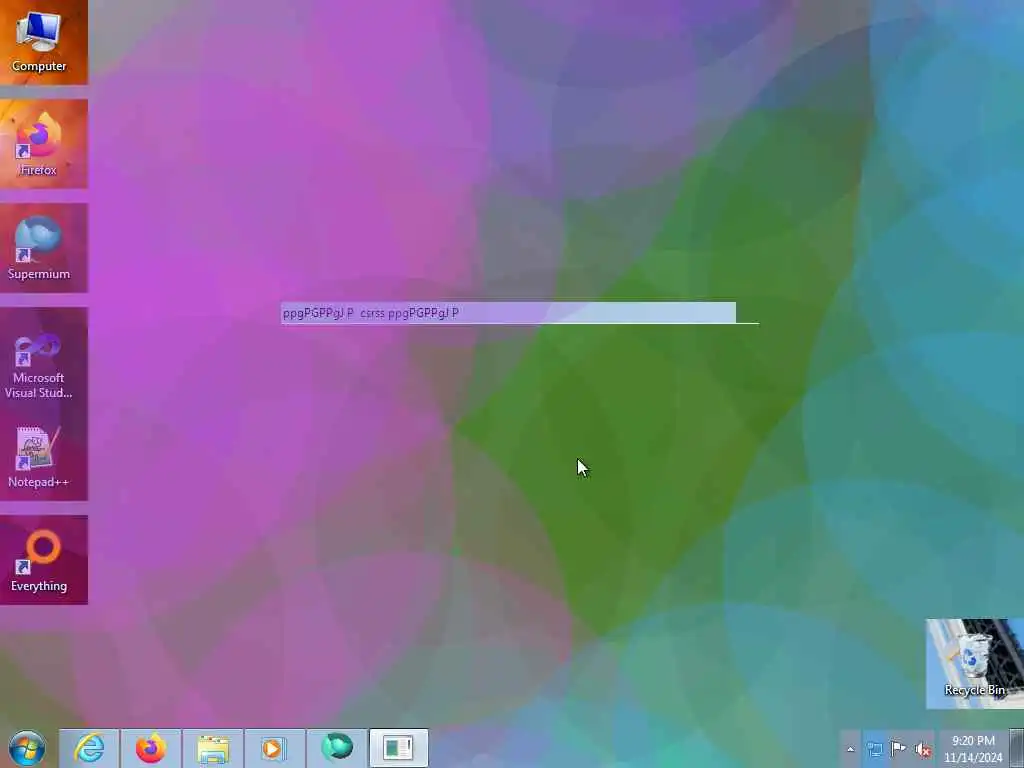Click the Show desktop strip
The image size is (1024, 768).
point(1017,749)
